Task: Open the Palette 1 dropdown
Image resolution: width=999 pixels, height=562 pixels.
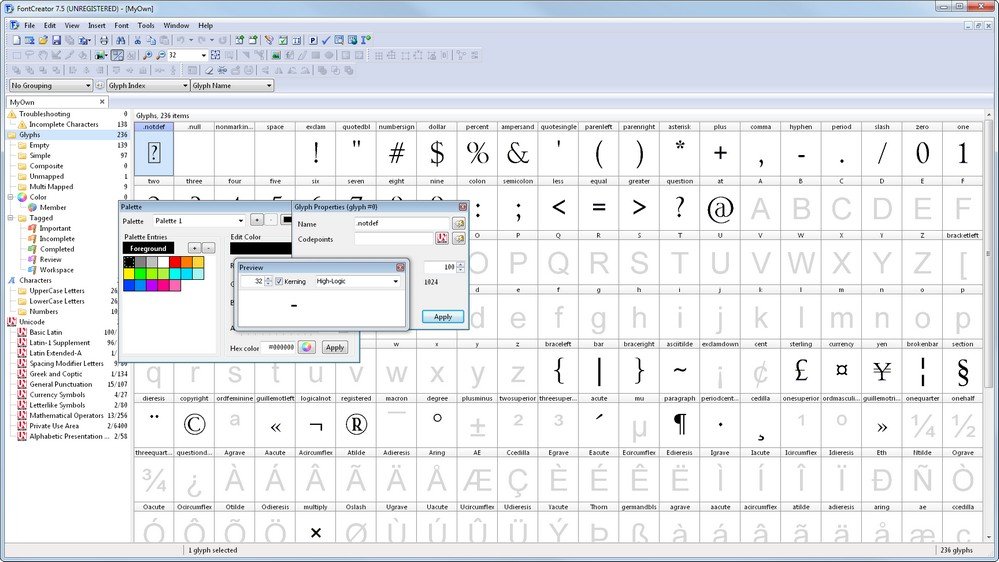Action: point(199,220)
